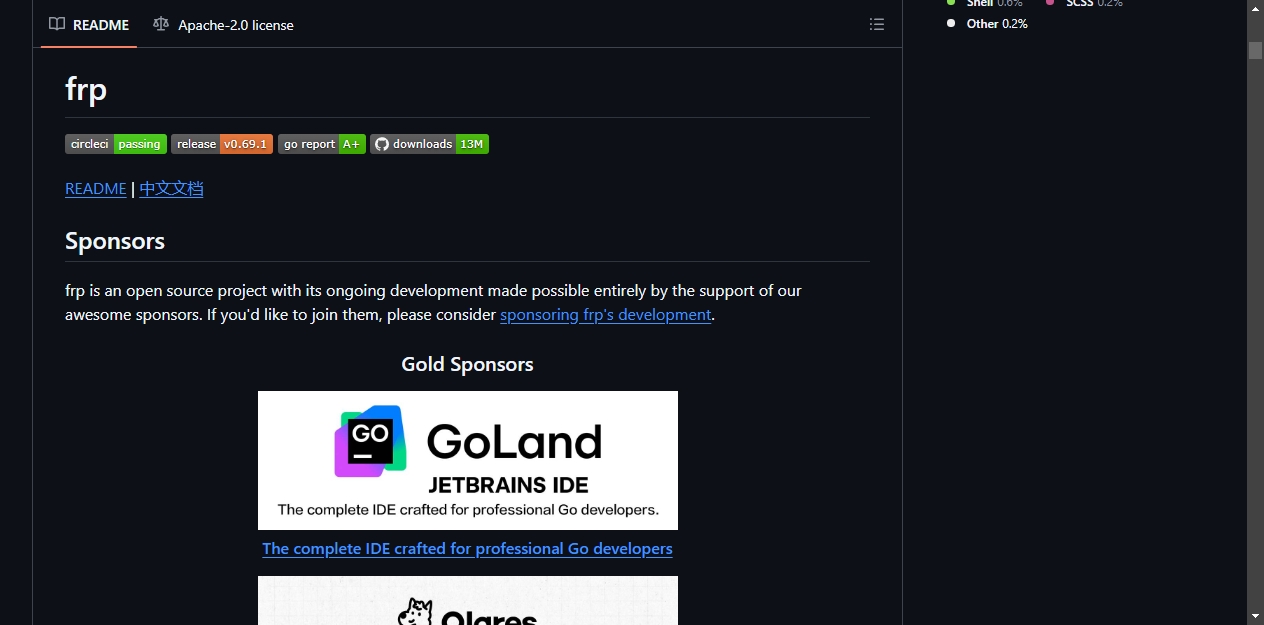This screenshot has height=625, width=1264.
Task: Click the frp heading
Action: pyautogui.click(x=86, y=89)
